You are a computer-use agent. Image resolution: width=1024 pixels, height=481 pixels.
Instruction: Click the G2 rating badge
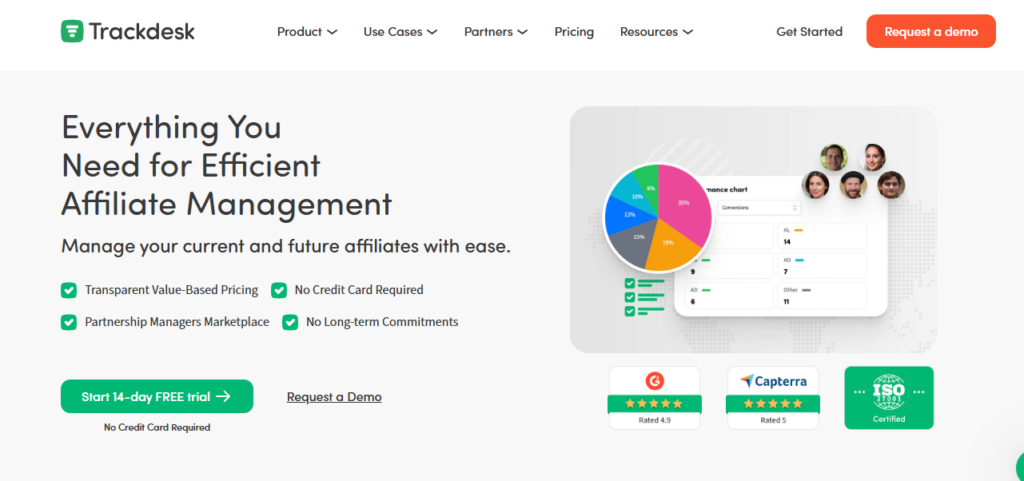click(655, 397)
